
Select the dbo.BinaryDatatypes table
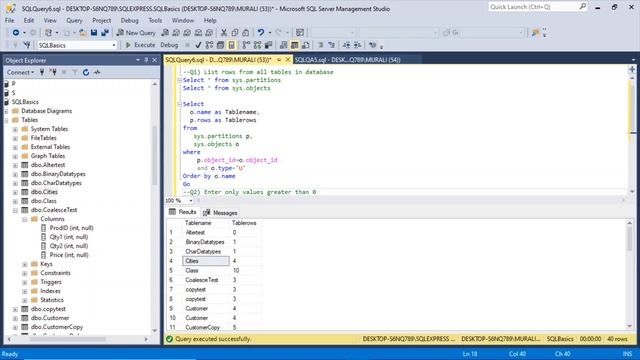click(58, 174)
